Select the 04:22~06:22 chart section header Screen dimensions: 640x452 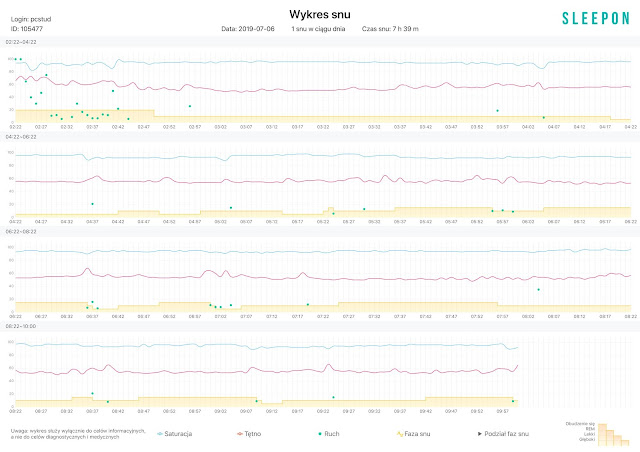coord(22,136)
